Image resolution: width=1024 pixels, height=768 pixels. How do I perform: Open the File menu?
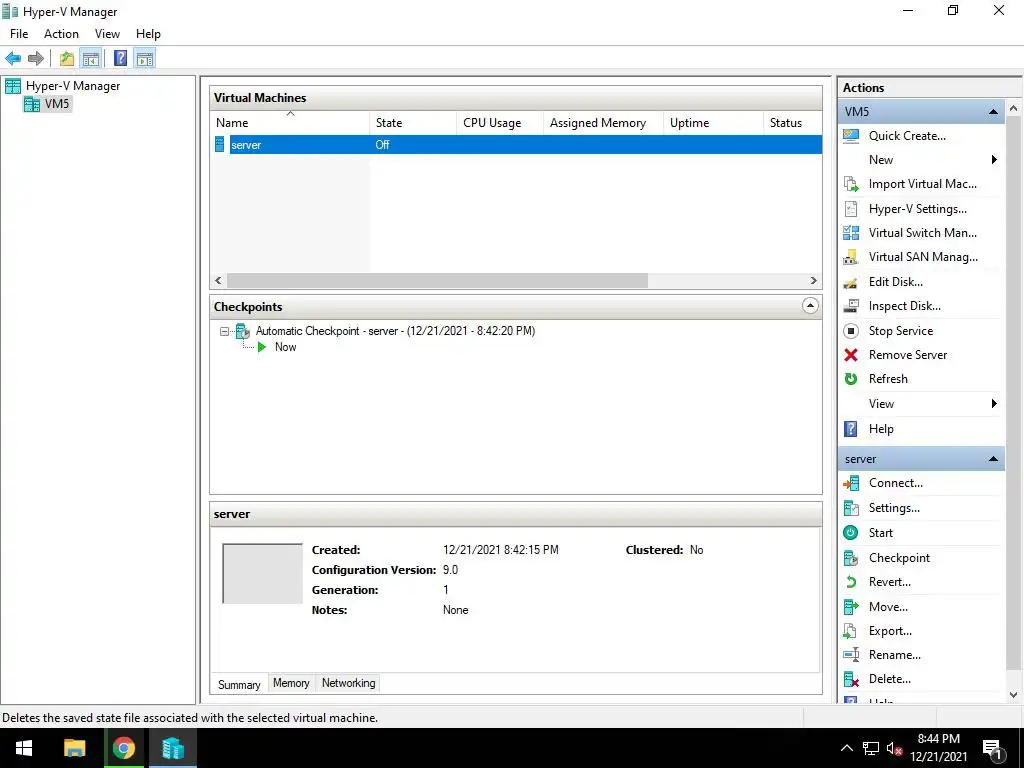[19, 34]
